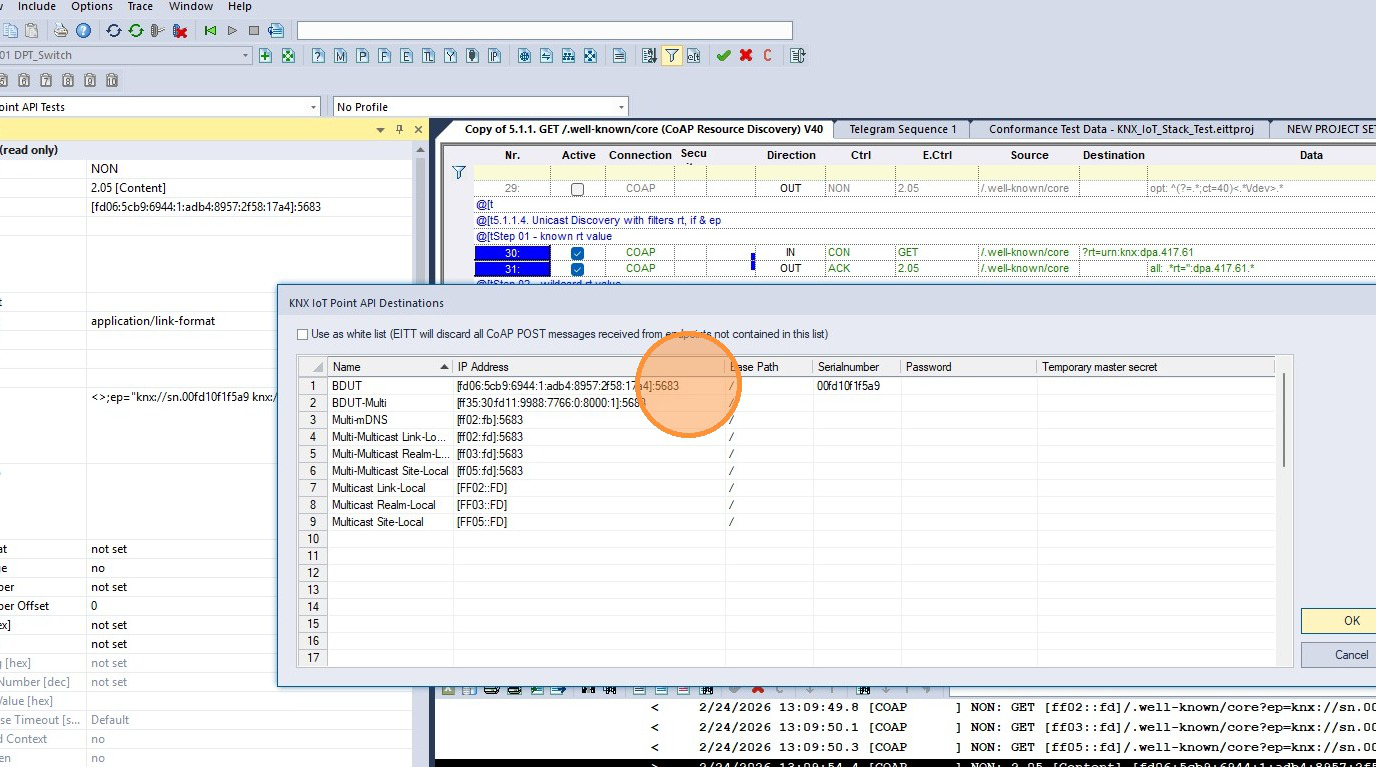Open the DPT_Switch dropdown
Screen dimensions: 1376x767
click(x=245, y=56)
